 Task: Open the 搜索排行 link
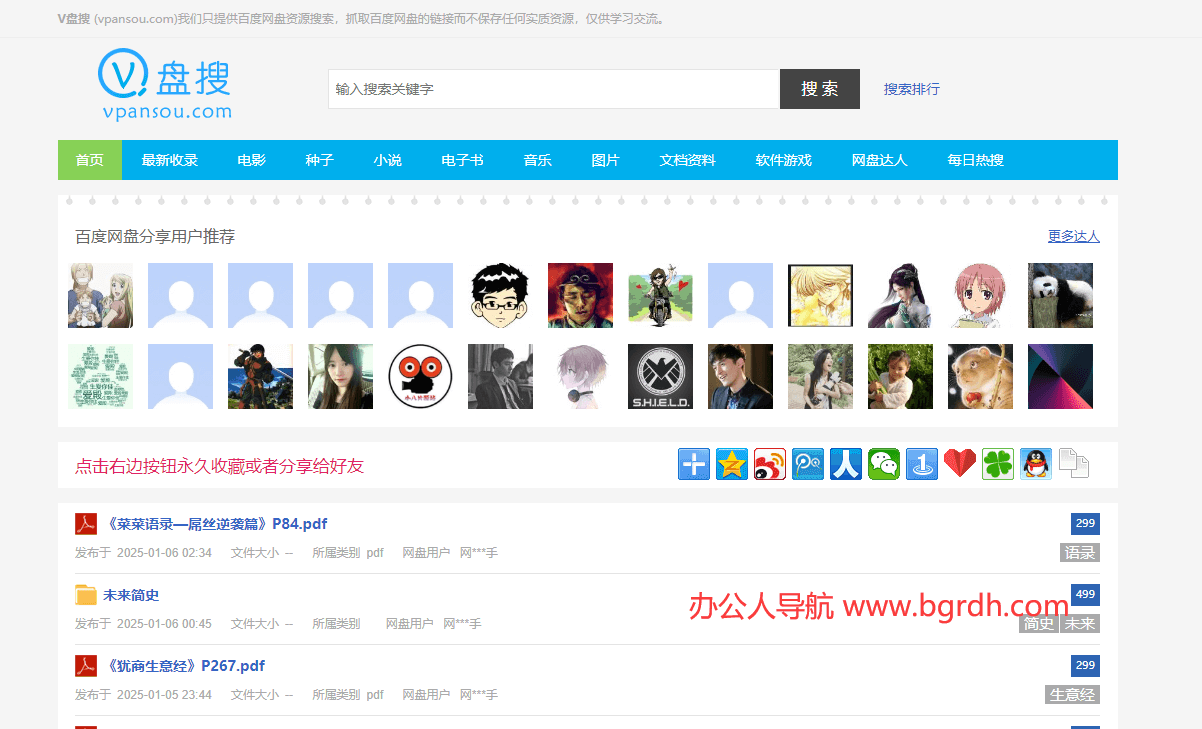tap(911, 89)
